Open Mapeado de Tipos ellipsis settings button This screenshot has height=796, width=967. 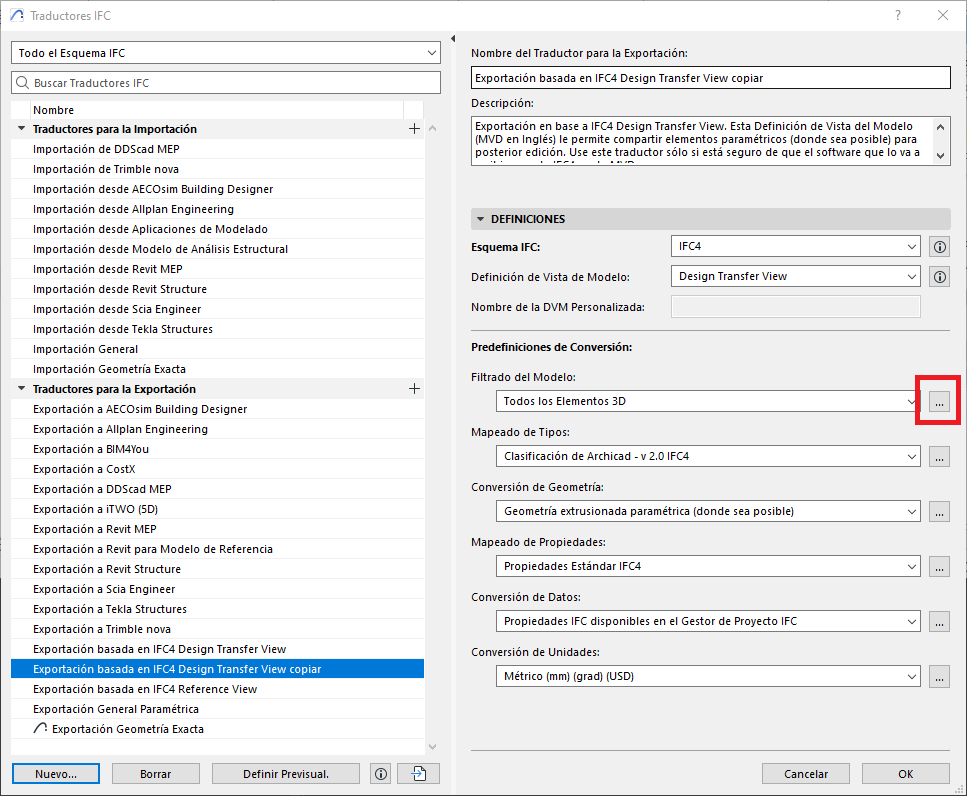click(x=939, y=456)
